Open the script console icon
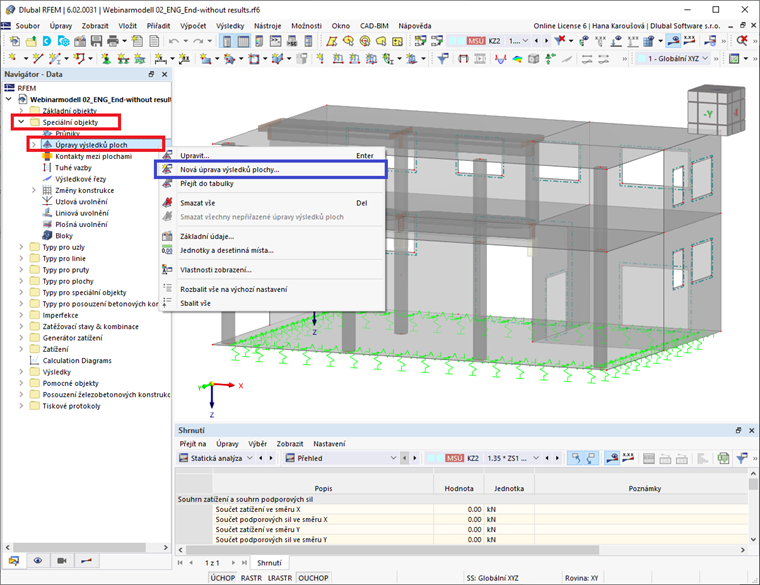Image resolution: width=760 pixels, height=585 pixels. tap(275, 42)
